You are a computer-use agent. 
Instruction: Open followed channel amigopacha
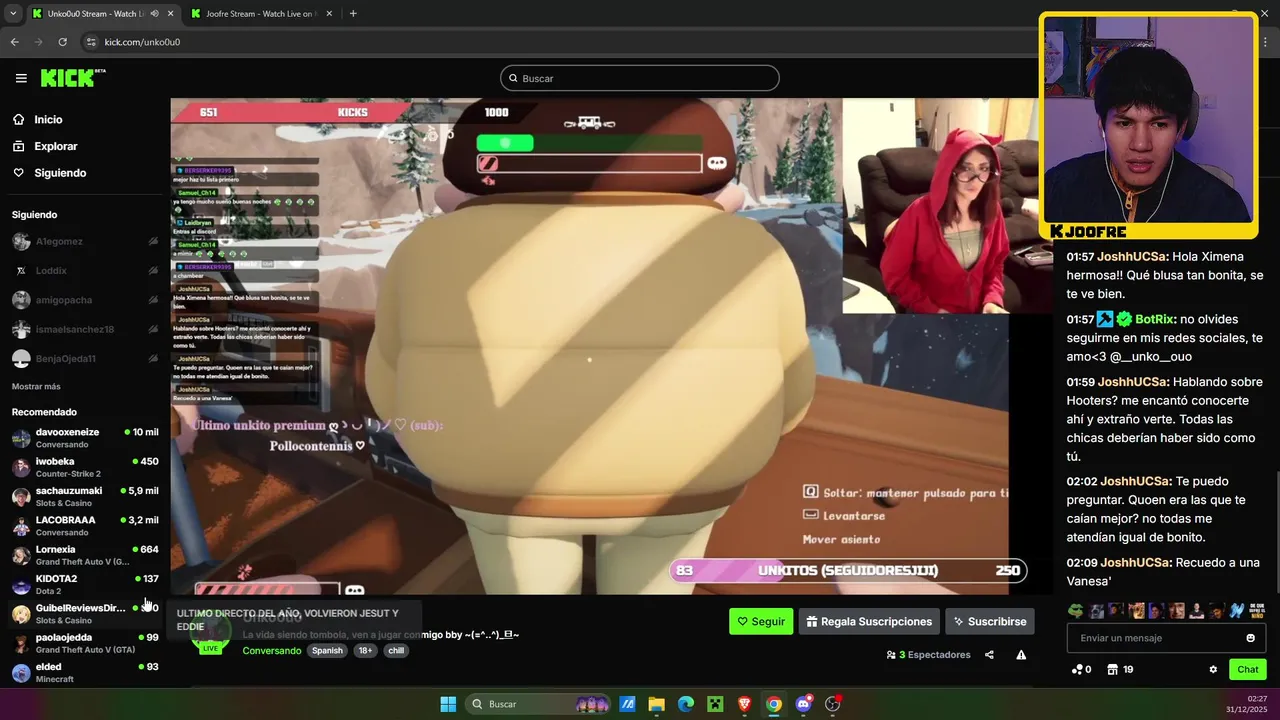point(84,300)
